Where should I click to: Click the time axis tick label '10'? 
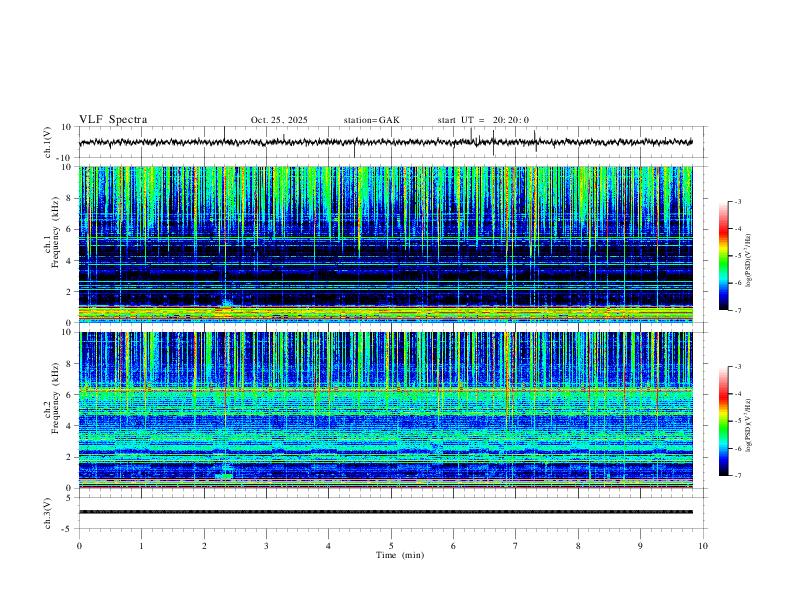point(703,546)
